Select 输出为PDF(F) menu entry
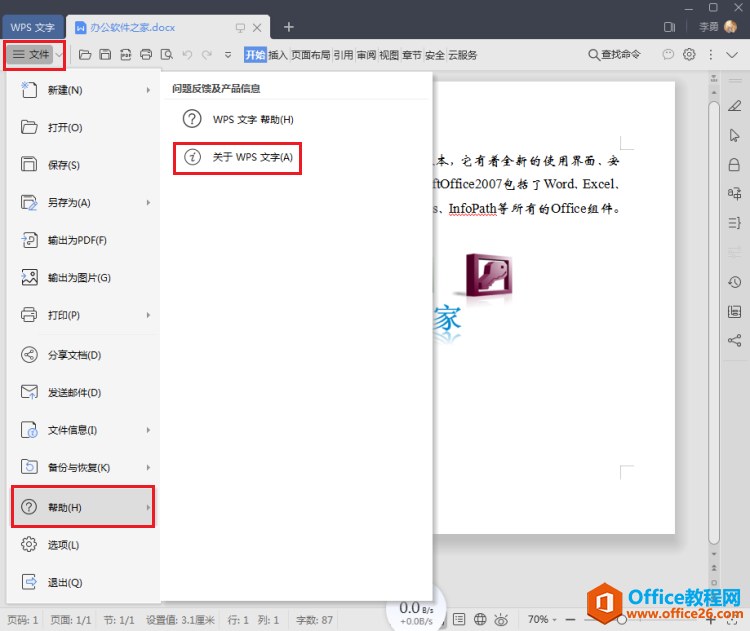 point(83,240)
